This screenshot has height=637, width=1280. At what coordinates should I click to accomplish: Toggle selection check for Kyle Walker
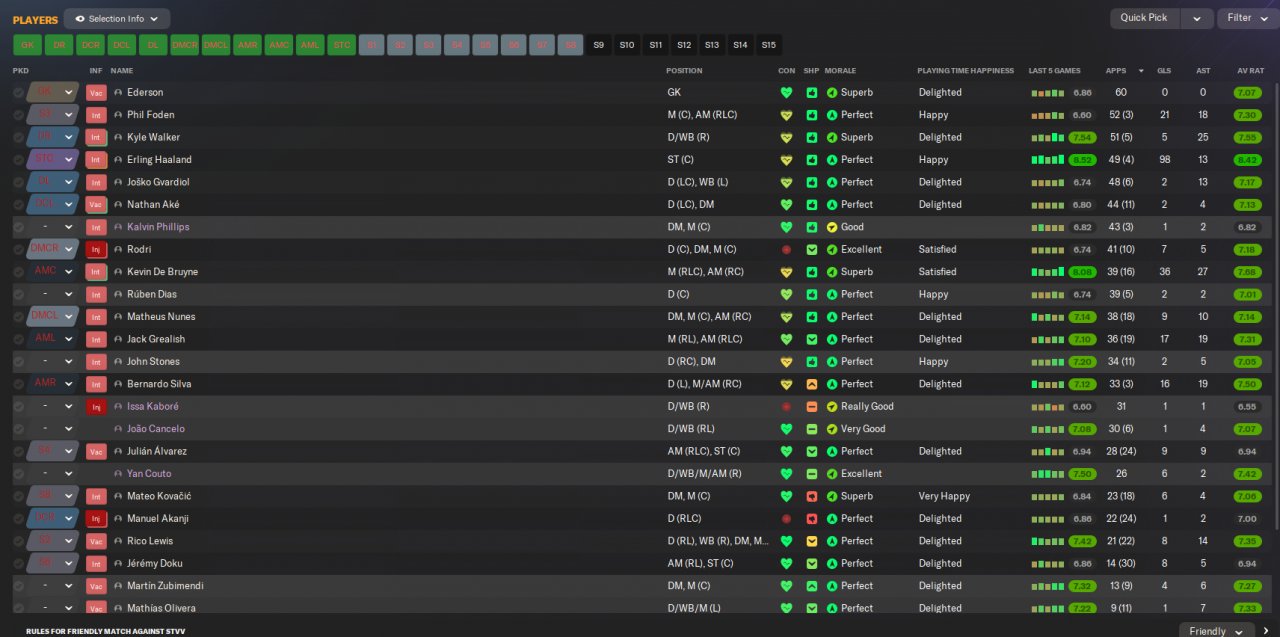[18, 137]
